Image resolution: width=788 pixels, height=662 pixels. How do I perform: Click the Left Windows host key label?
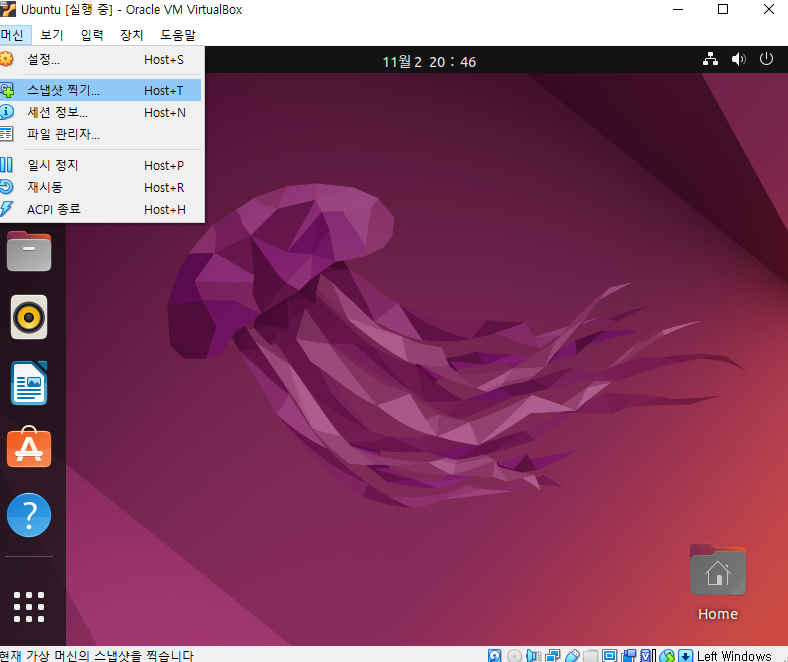734,655
